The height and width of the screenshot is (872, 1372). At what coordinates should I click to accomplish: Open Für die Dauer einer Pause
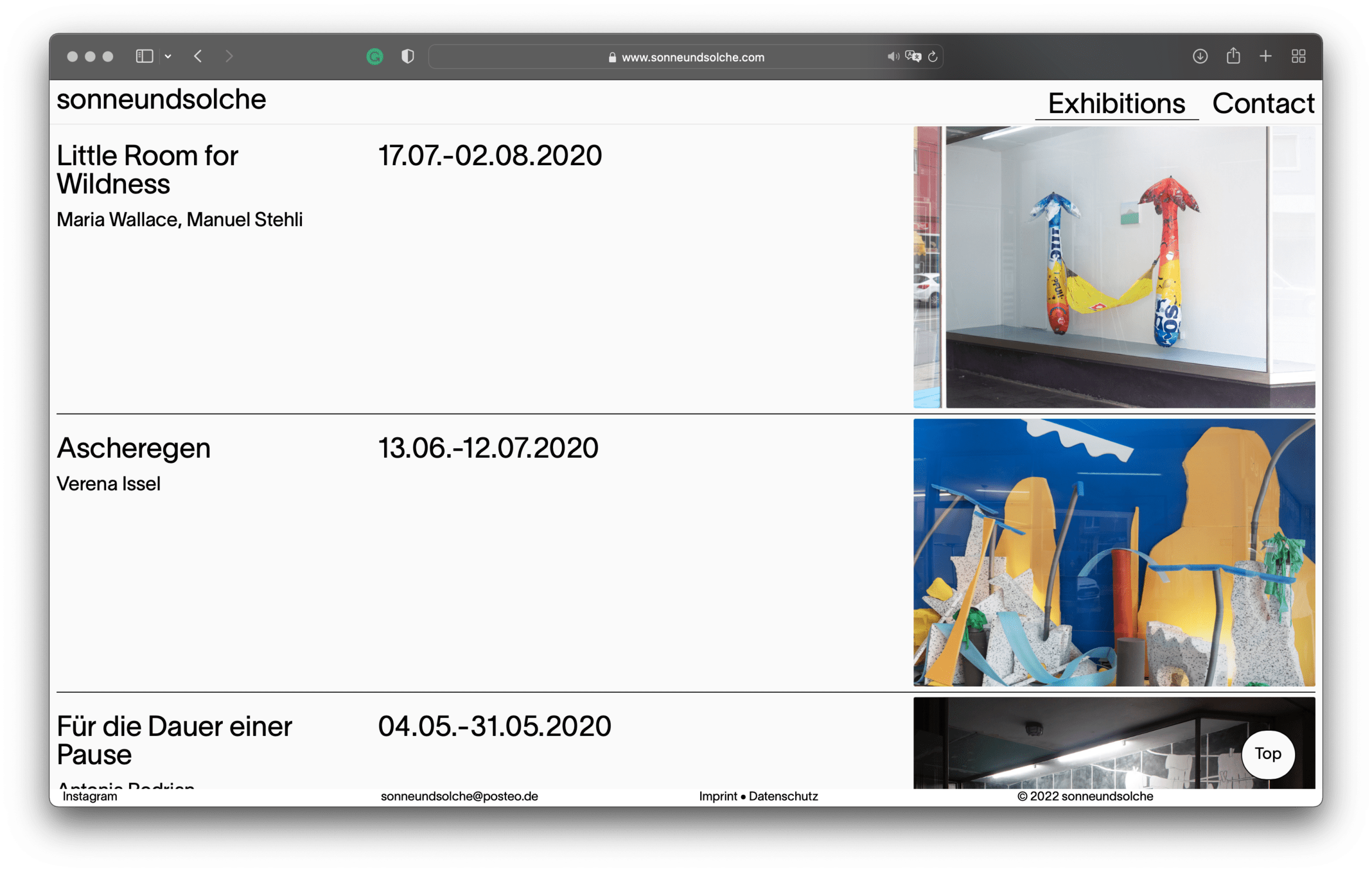tap(174, 741)
